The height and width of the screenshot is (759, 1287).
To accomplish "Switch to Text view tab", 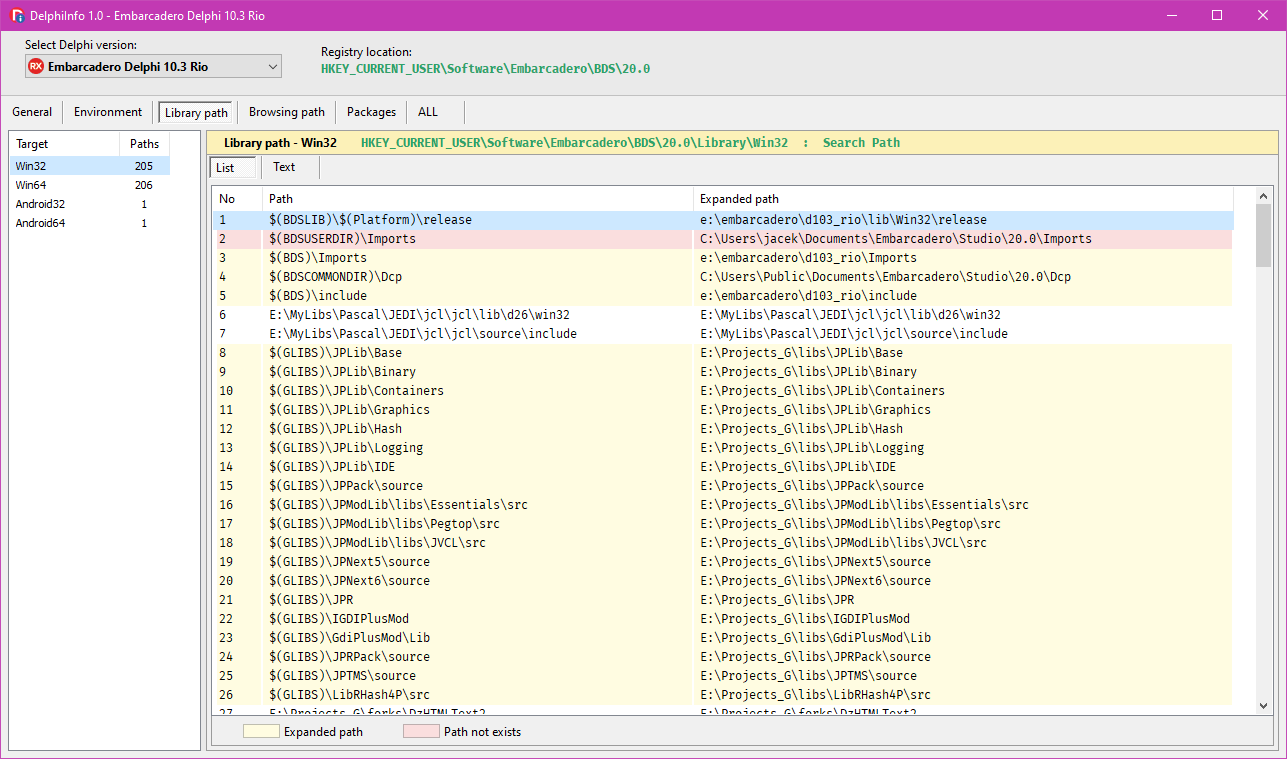I will 284,168.
